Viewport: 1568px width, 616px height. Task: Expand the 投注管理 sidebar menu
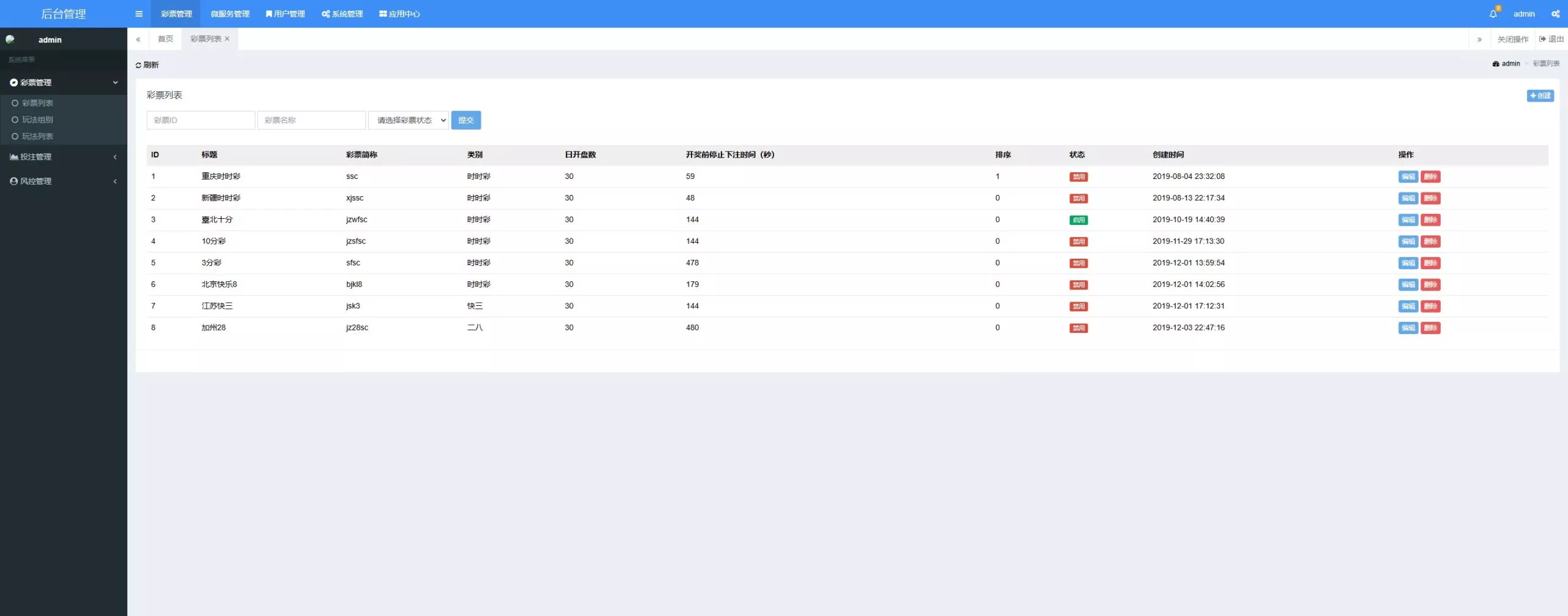coord(63,157)
